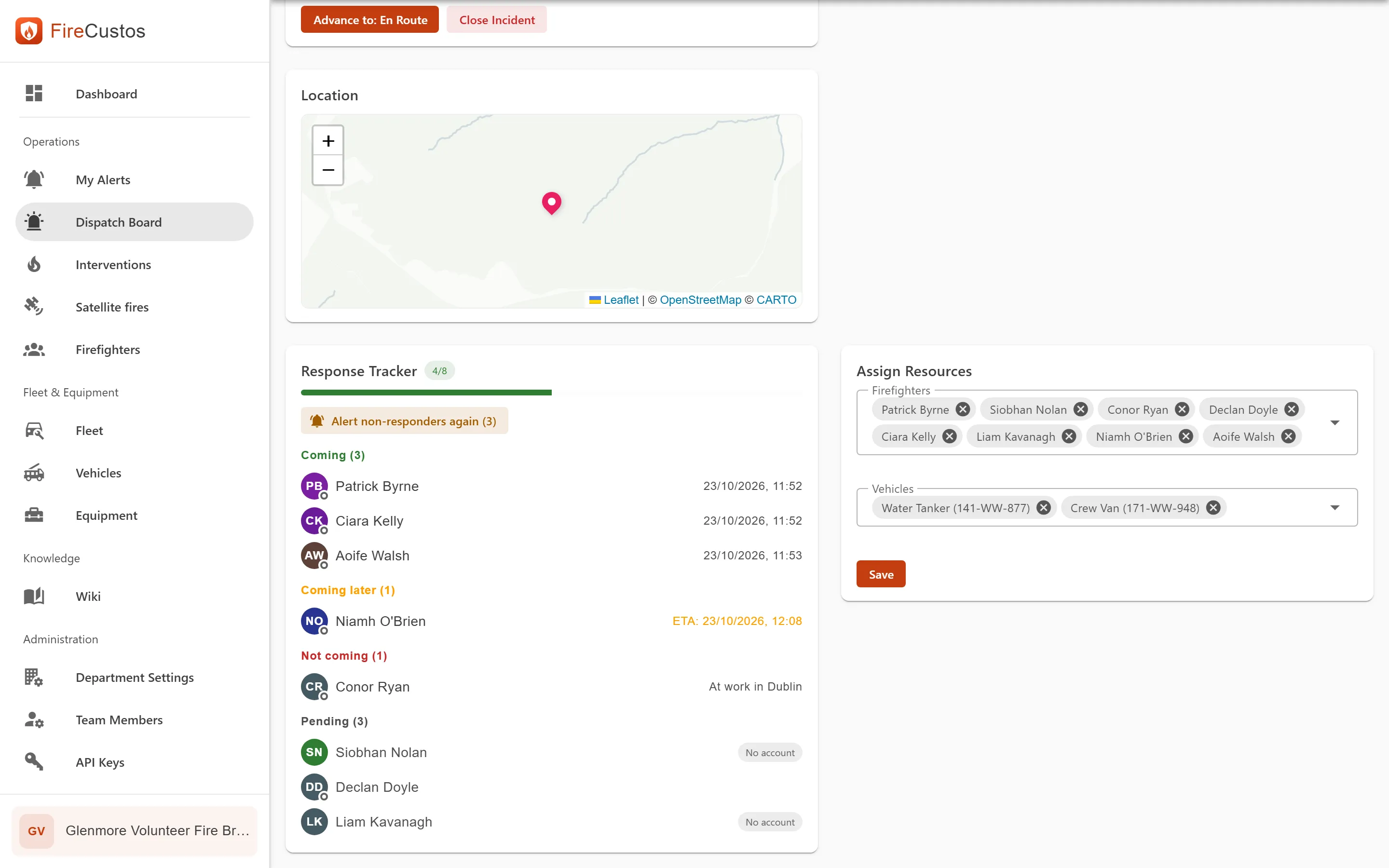Save the assigned resources
Image resolution: width=1389 pixels, height=868 pixels.
click(x=881, y=574)
